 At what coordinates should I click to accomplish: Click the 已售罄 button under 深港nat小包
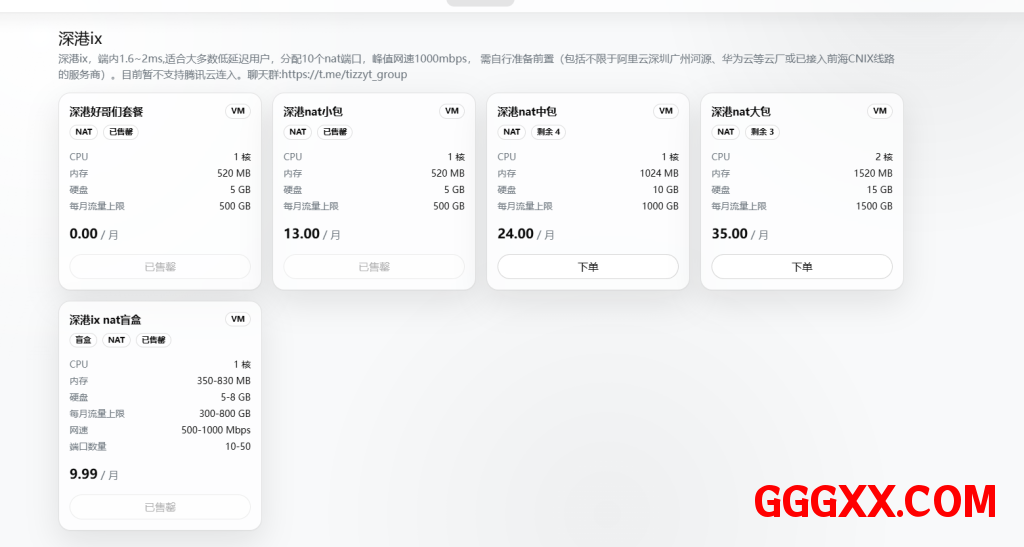click(373, 267)
